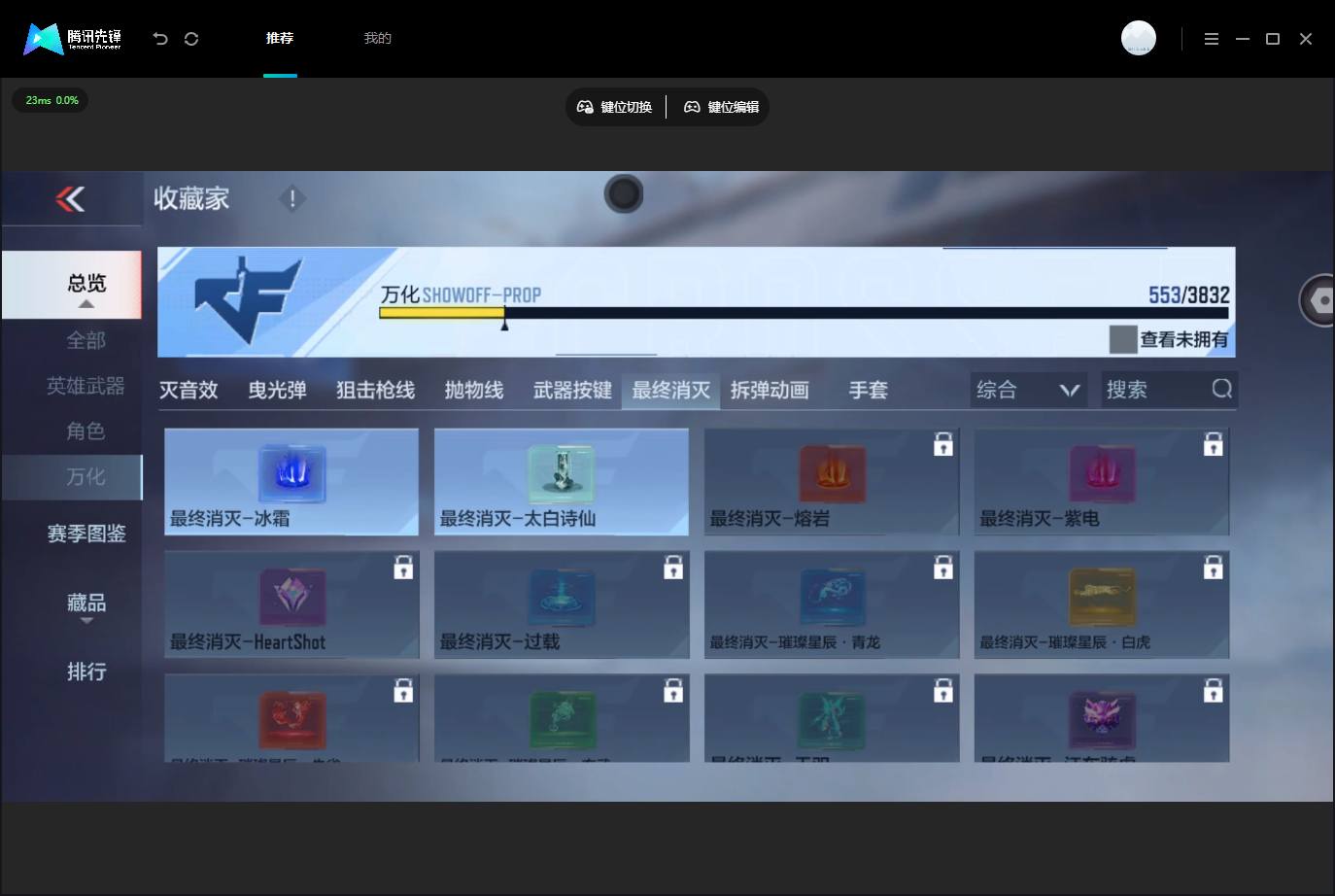Screen dimensions: 1335x896
Task: Click the user avatar icon
Action: [x=1138, y=38]
